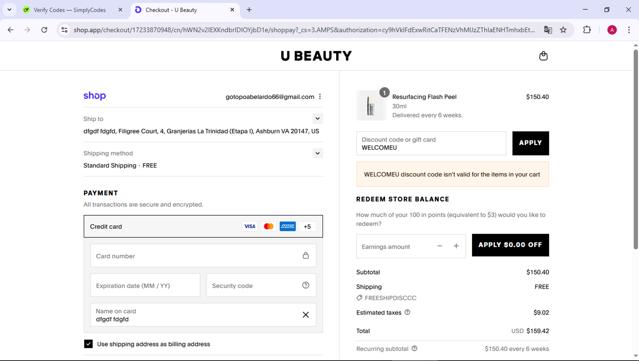Bookmark this page with the star
639x361 pixels.
point(563,30)
